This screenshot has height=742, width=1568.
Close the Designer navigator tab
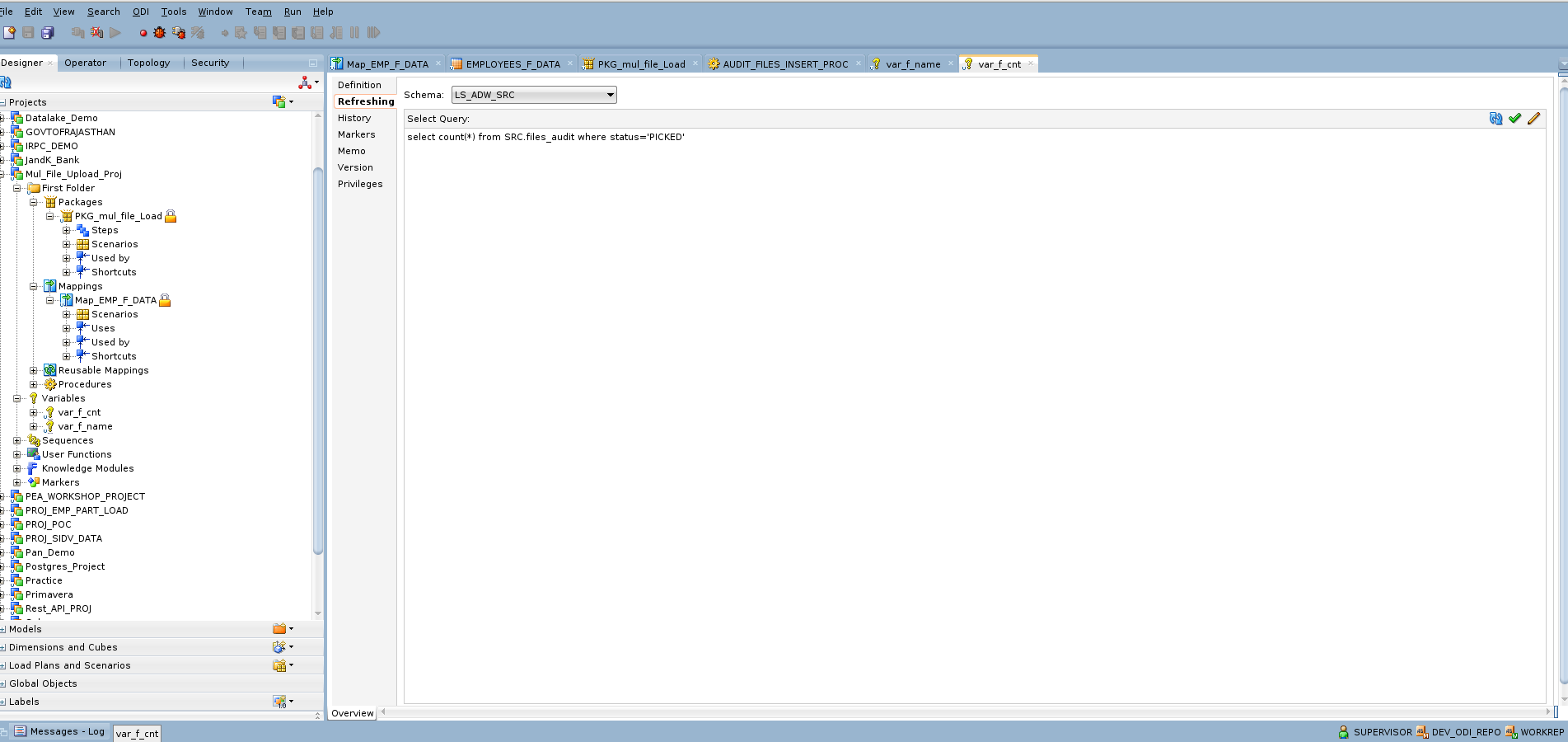pyautogui.click(x=50, y=63)
